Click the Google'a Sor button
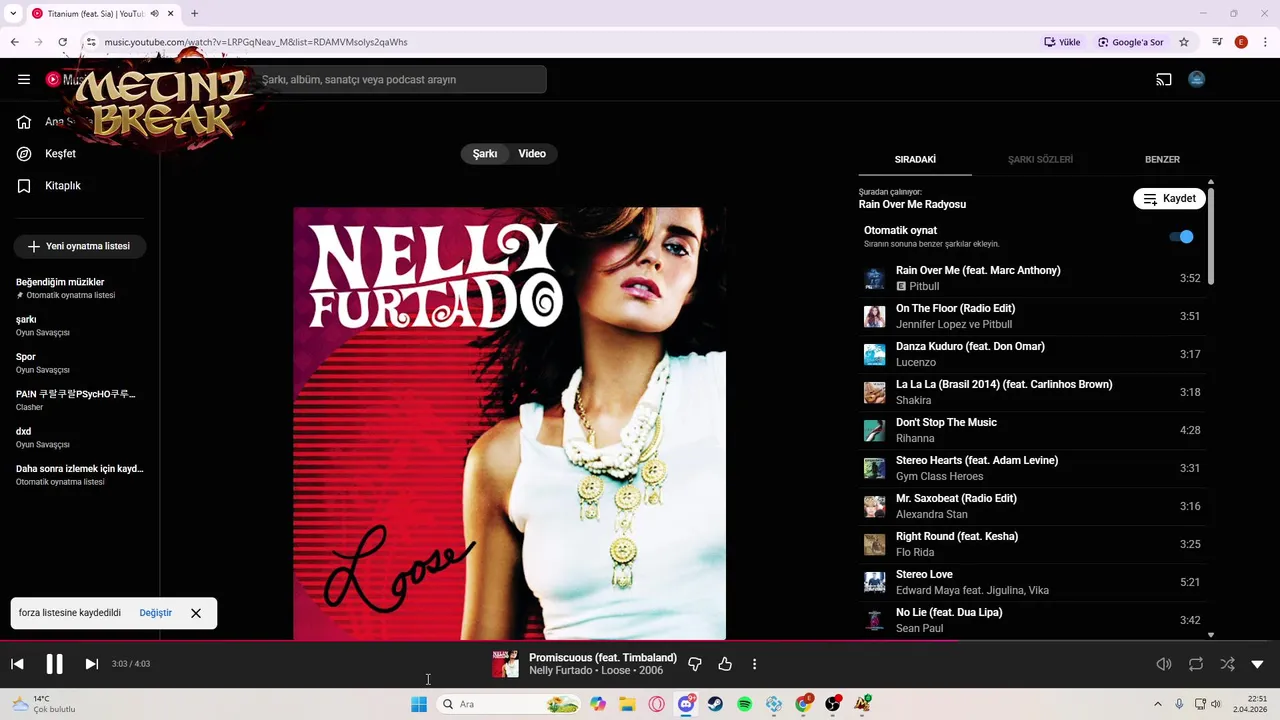 [x=1130, y=42]
